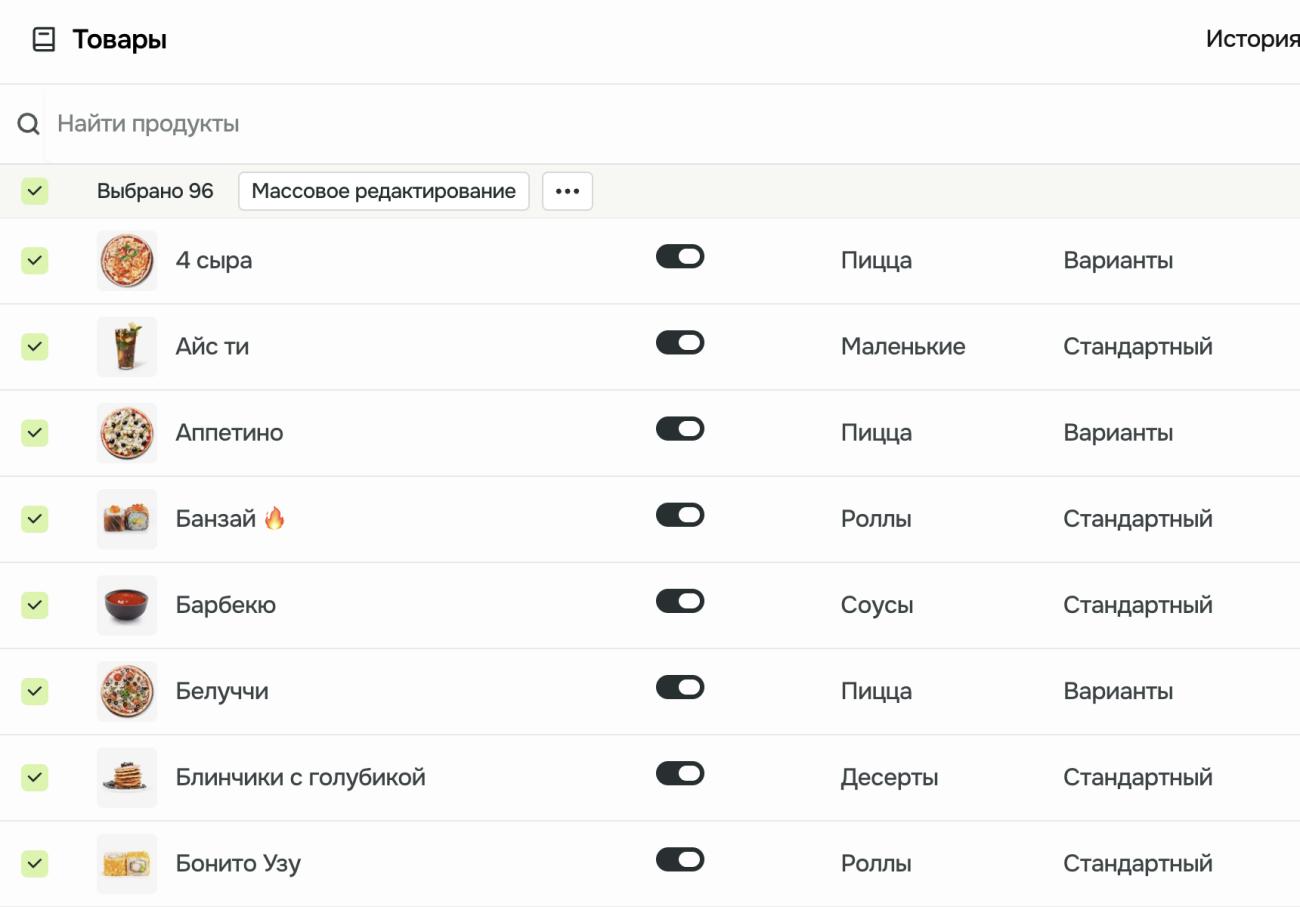
Task: Click Варианты in the Белуччи row
Action: point(1118,691)
